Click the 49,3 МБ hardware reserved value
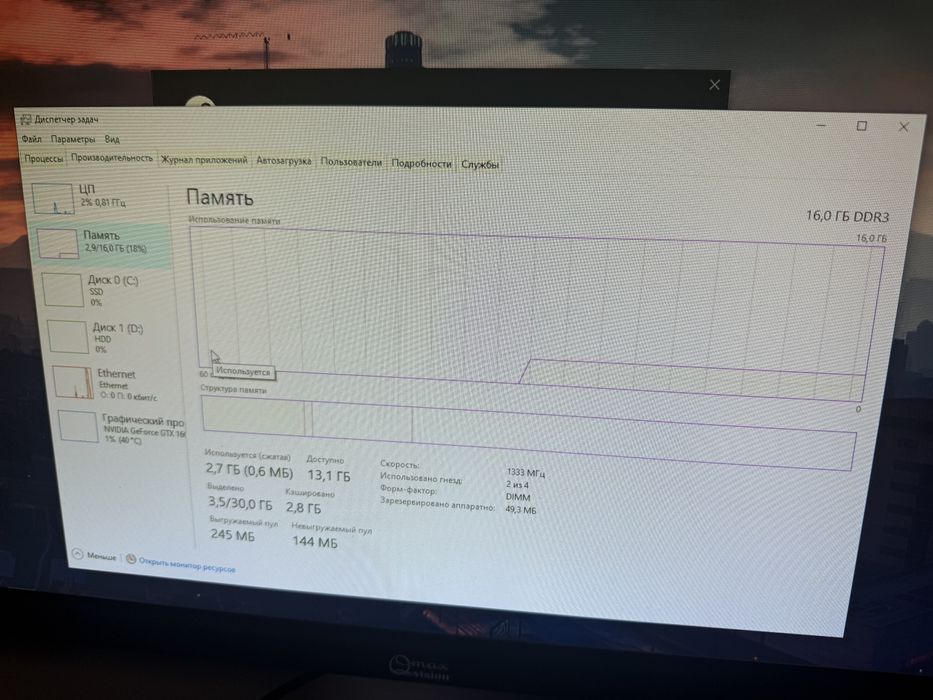933x700 pixels. coord(521,510)
